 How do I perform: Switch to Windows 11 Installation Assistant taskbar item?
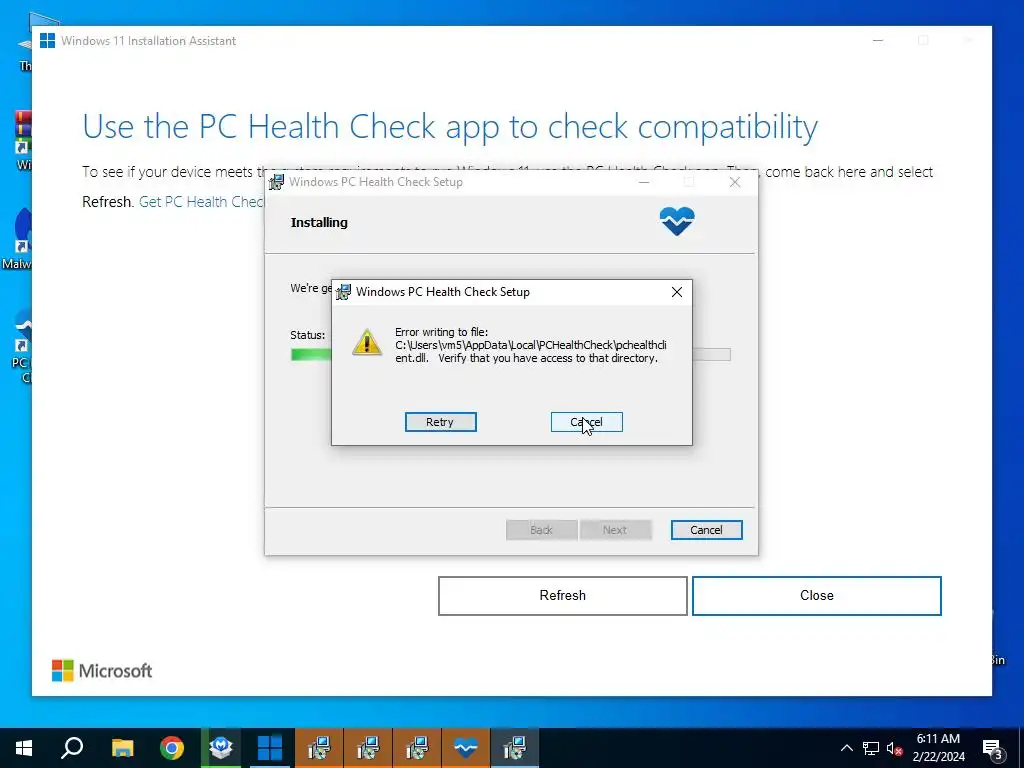point(270,748)
